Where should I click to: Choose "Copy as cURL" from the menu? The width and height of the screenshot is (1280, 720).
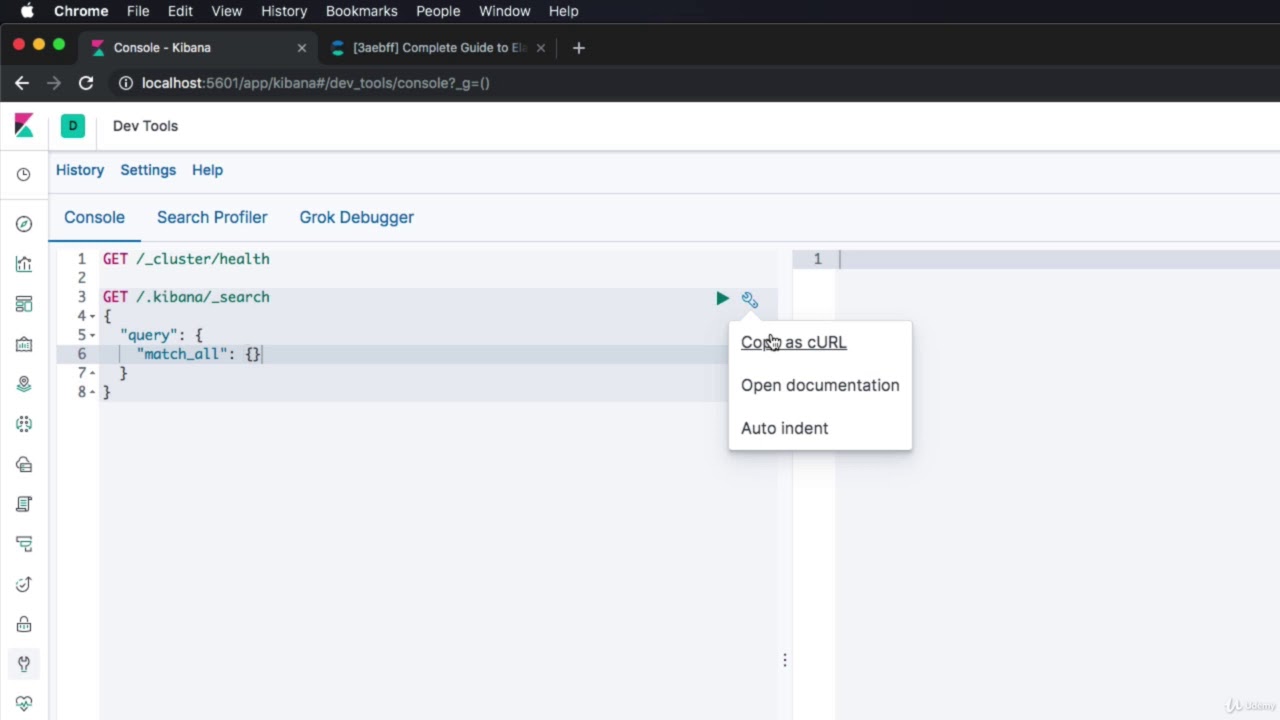793,342
